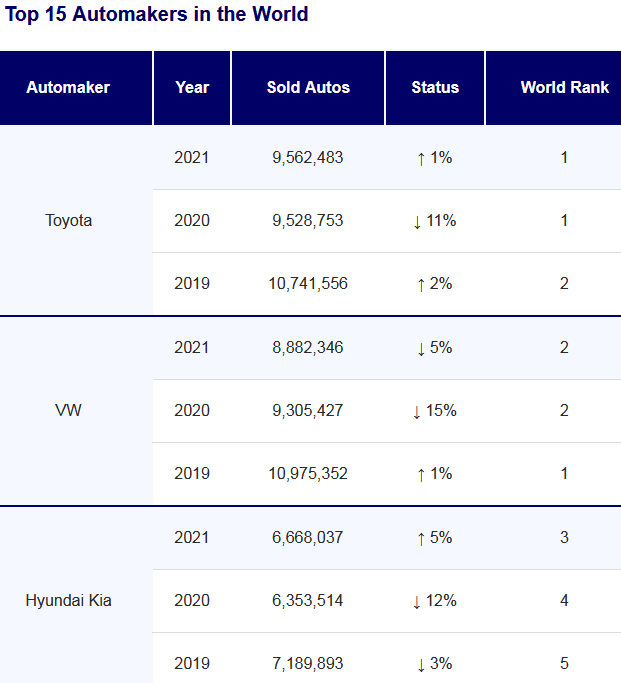Click the down arrow in VW's 2021 status
The height and width of the screenshot is (683, 621).
421,348
